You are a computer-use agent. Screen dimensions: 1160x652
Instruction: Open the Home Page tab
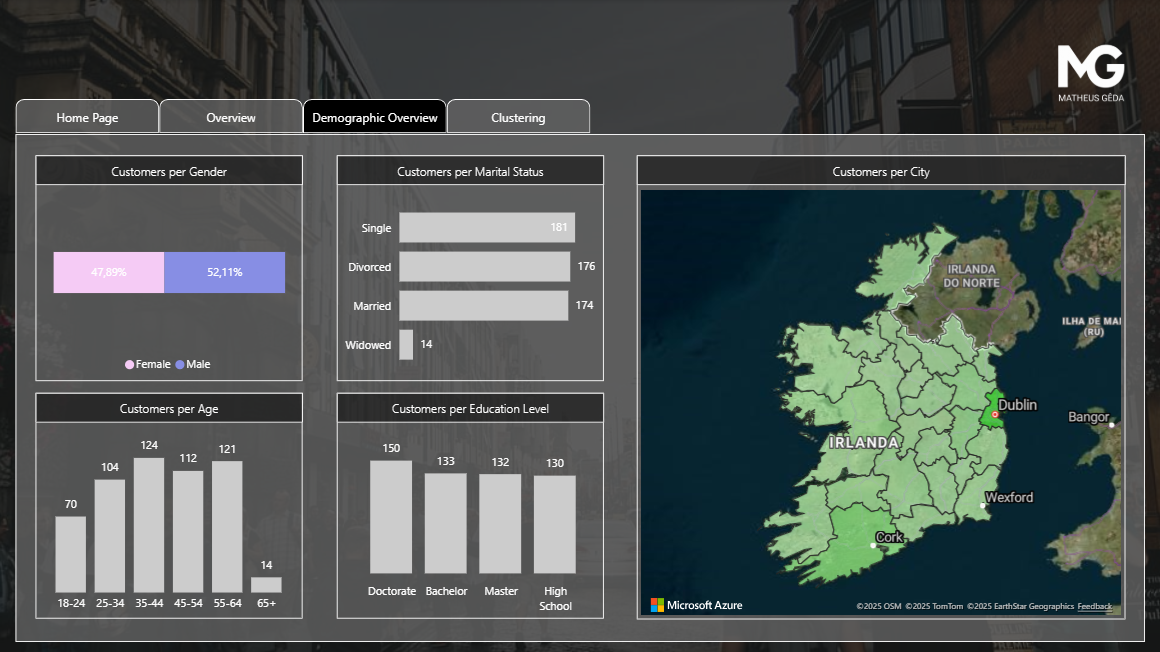pyautogui.click(x=87, y=117)
